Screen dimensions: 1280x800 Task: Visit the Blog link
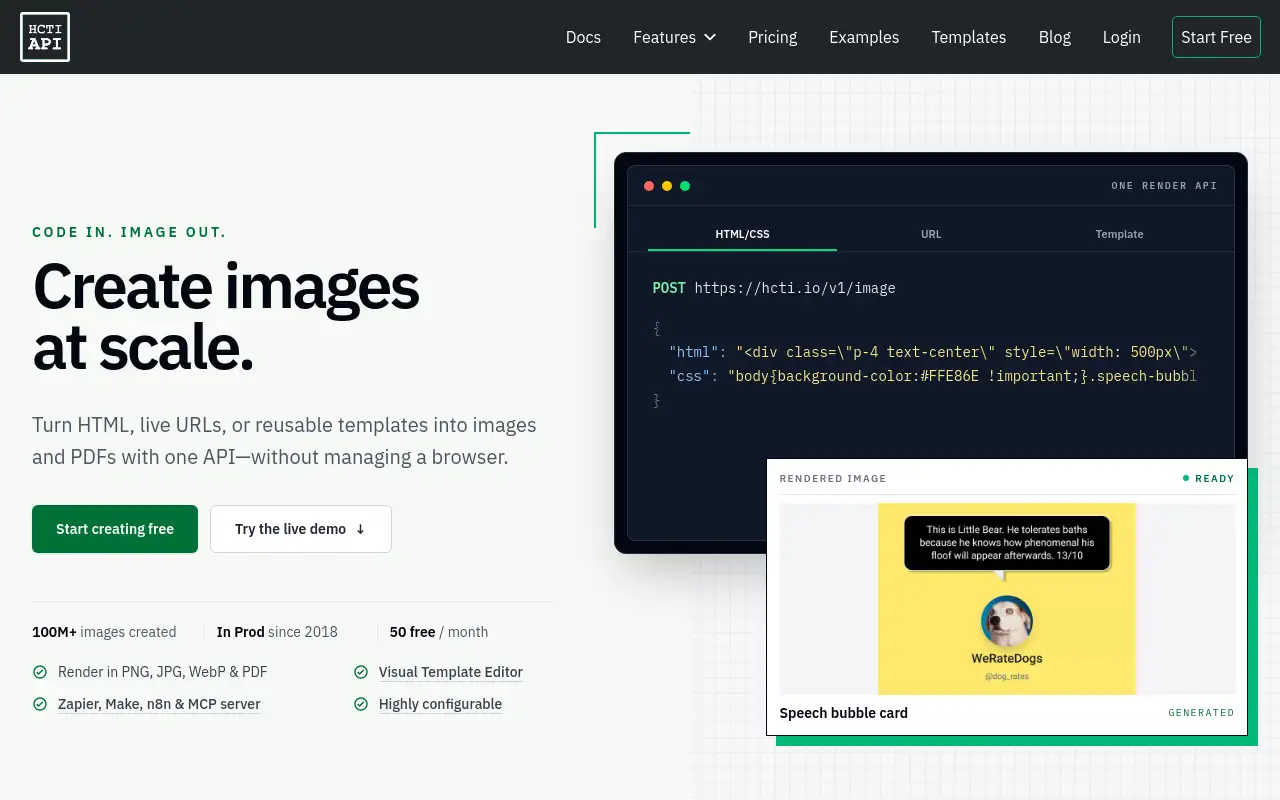click(1054, 37)
